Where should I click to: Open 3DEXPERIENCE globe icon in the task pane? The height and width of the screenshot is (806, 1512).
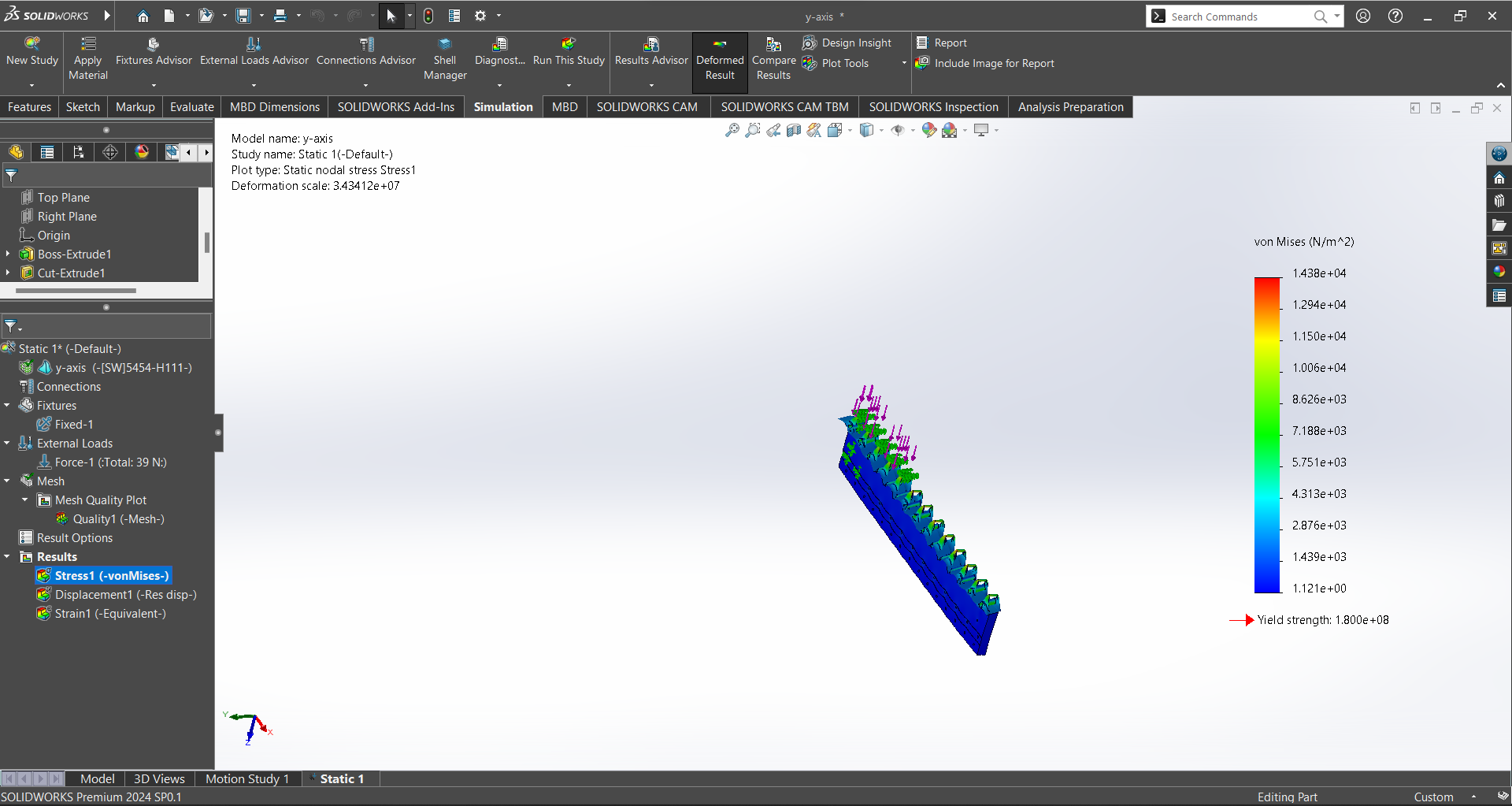1499,154
